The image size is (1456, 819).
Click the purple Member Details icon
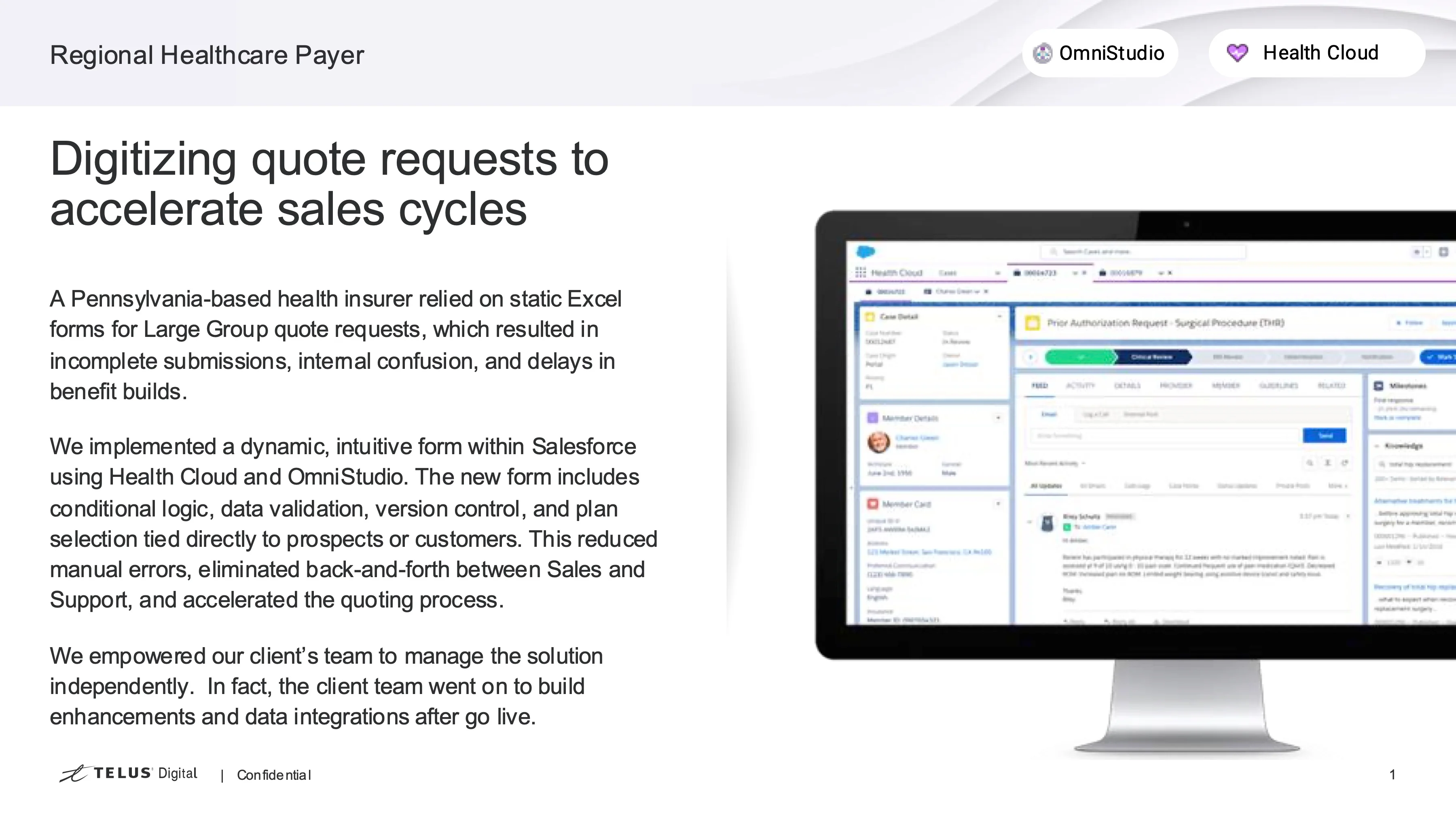[x=872, y=418]
